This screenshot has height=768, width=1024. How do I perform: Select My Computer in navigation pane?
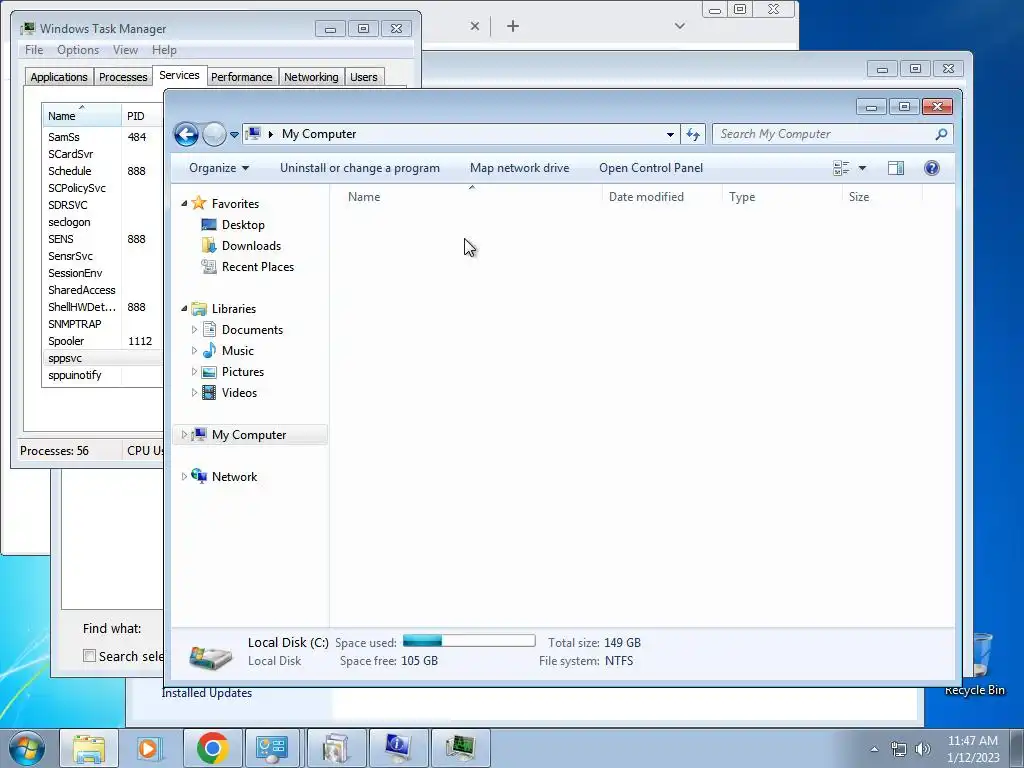coord(249,435)
